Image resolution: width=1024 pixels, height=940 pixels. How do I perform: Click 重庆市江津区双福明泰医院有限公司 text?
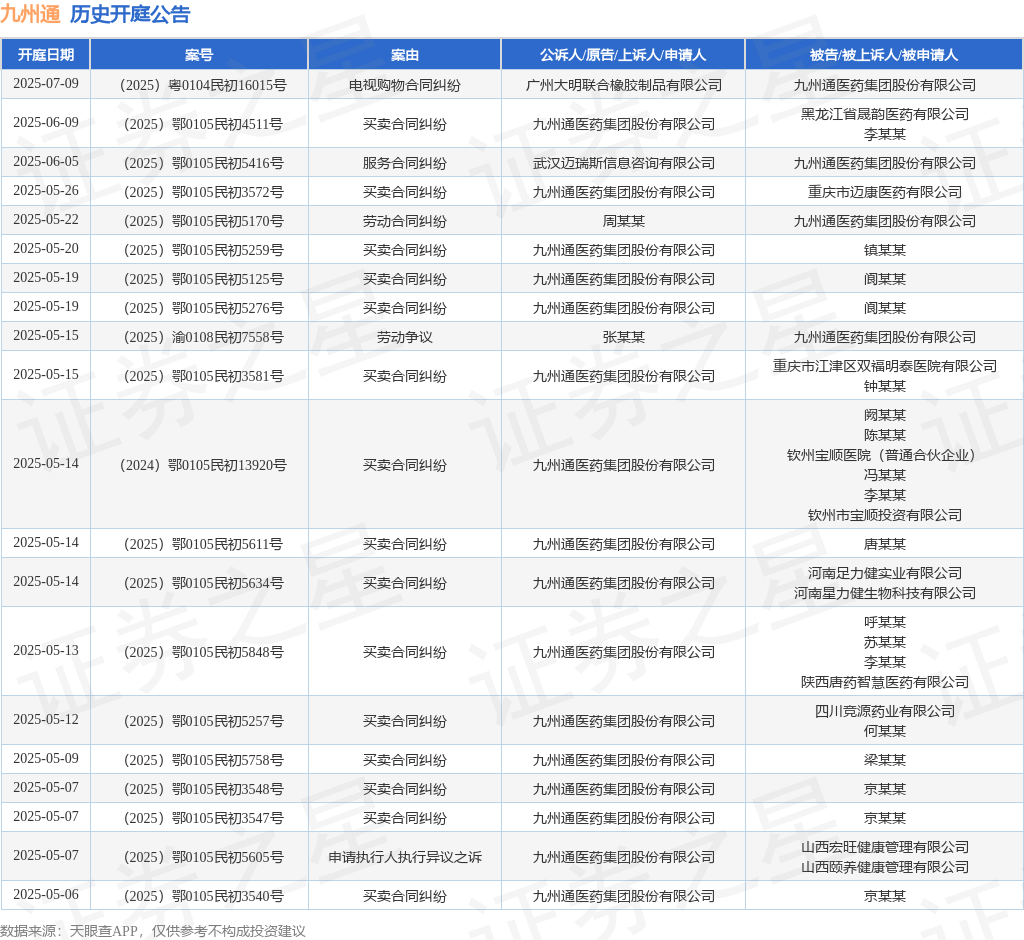pyautogui.click(x=884, y=366)
